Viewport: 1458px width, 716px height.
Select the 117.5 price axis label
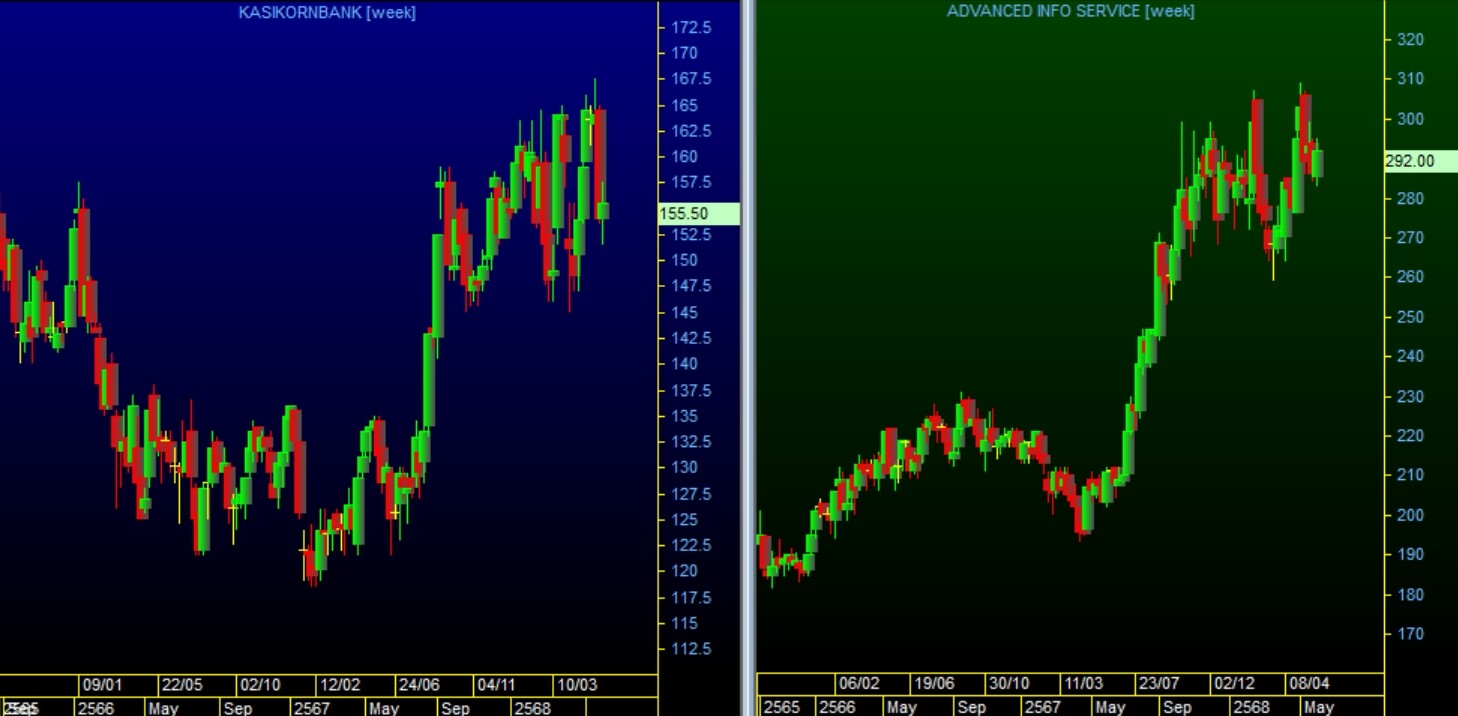pyautogui.click(x=692, y=597)
